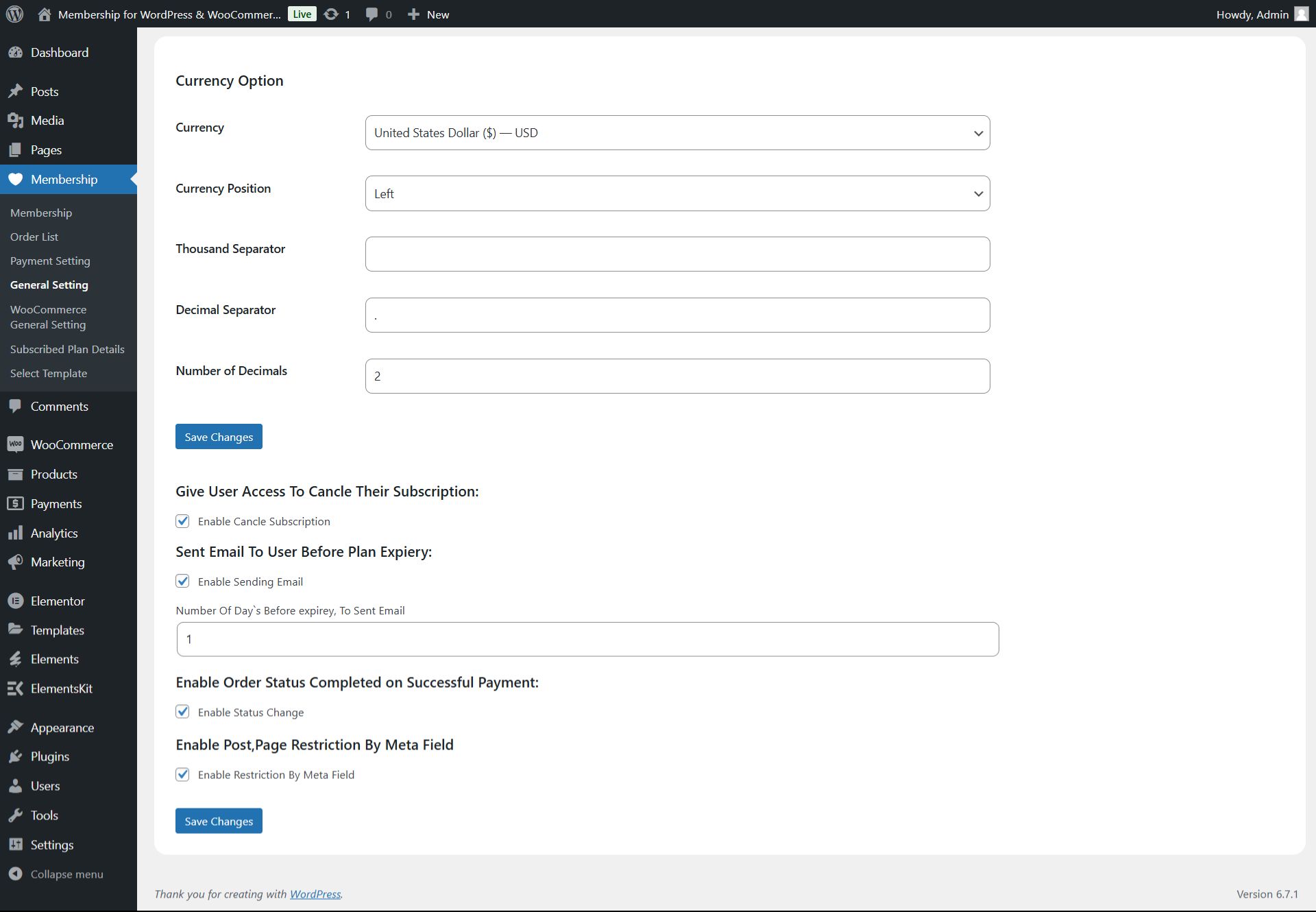Open the Currency dropdown
1316x912 pixels.
(x=677, y=132)
